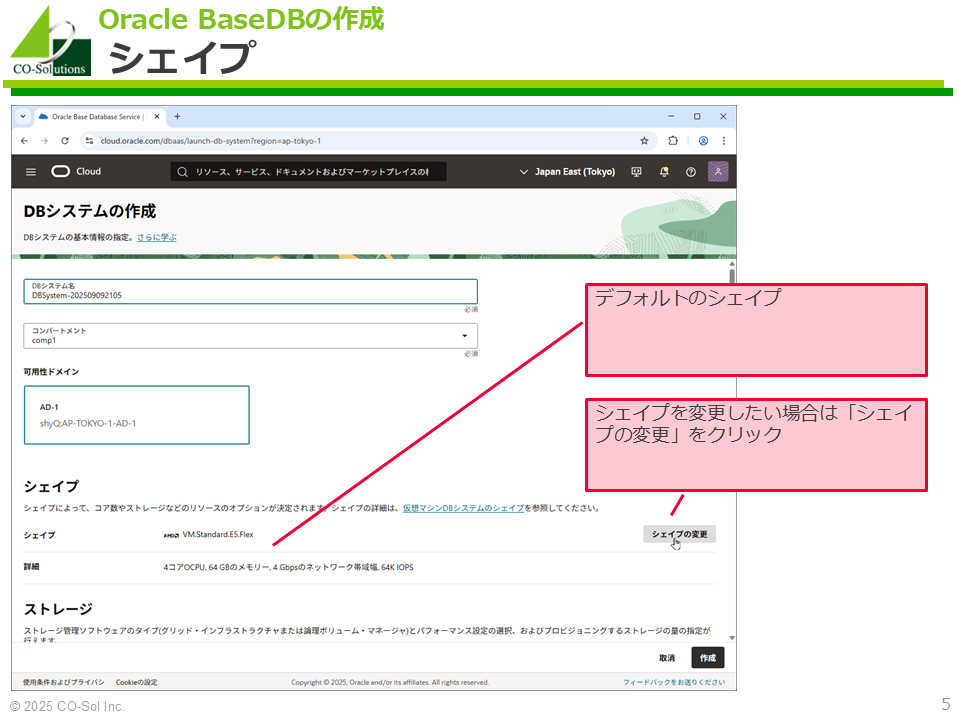
Task: Reload the page with refresh icon
Action: pos(65,141)
